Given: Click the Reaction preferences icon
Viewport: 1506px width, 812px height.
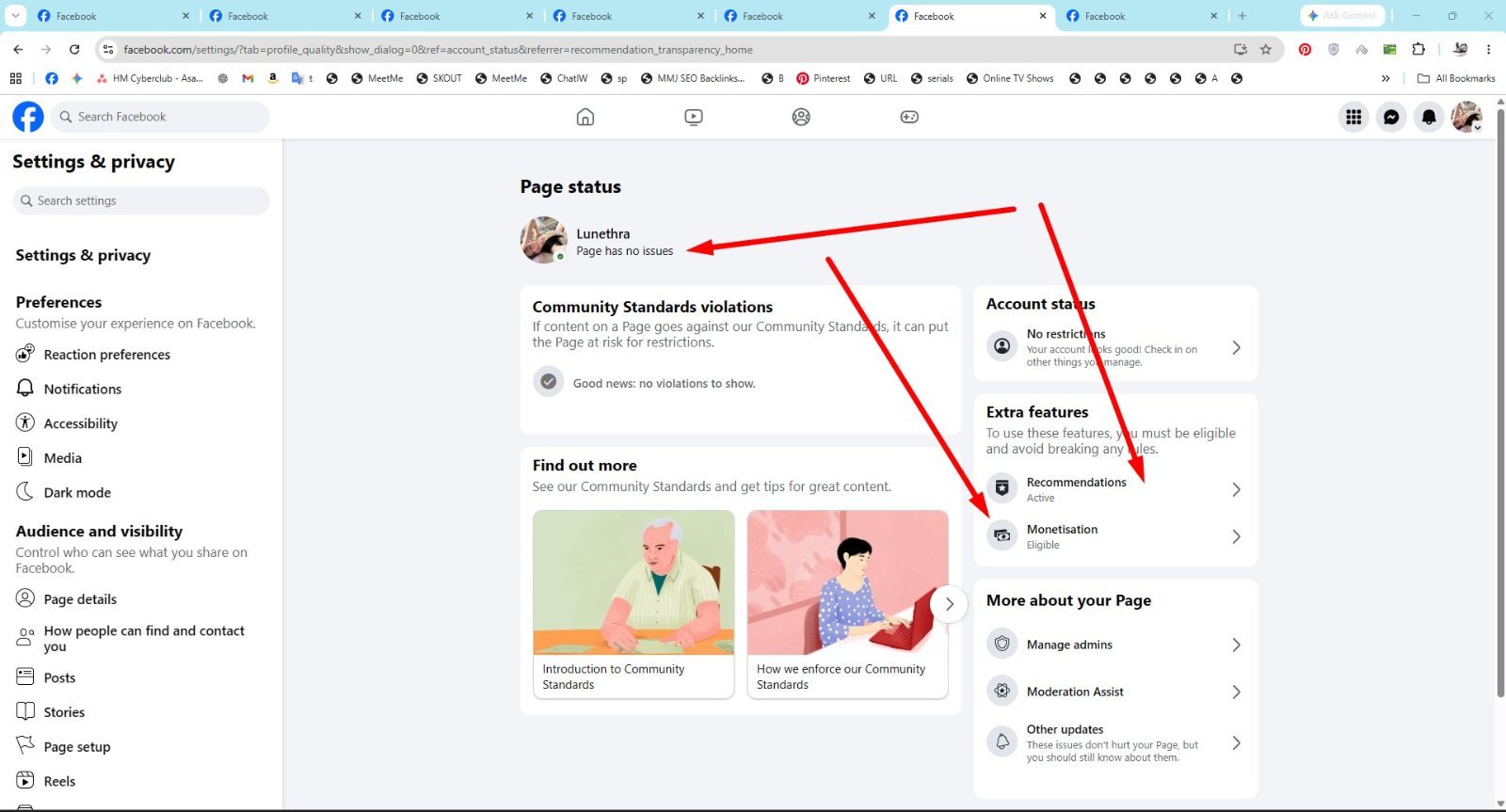Looking at the screenshot, I should (x=25, y=354).
